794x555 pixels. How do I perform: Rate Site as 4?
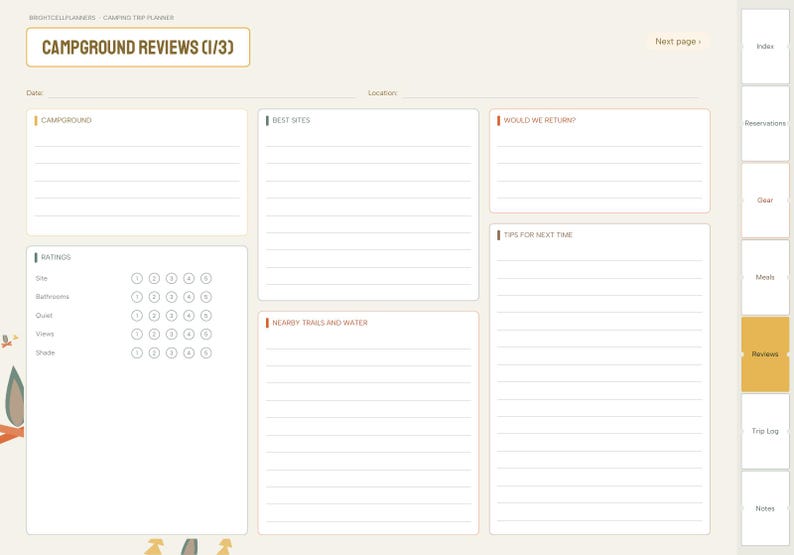[x=188, y=279]
